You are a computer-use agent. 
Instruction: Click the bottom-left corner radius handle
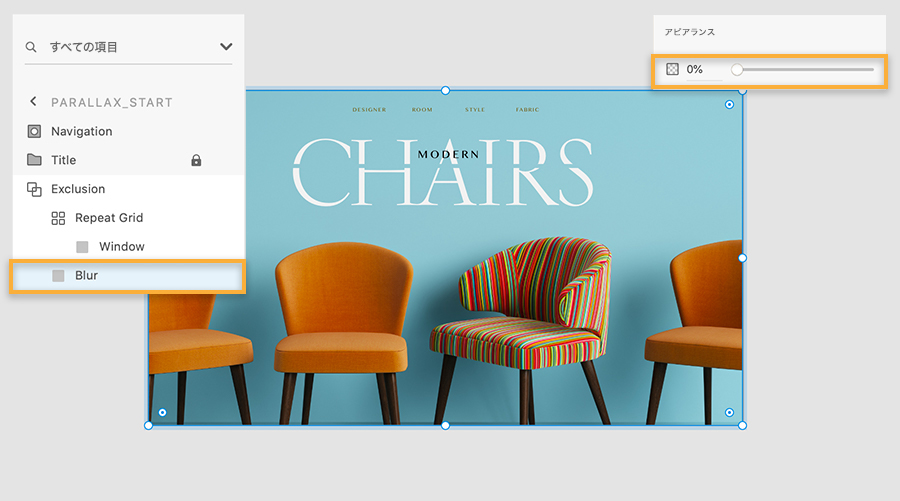pos(162,413)
